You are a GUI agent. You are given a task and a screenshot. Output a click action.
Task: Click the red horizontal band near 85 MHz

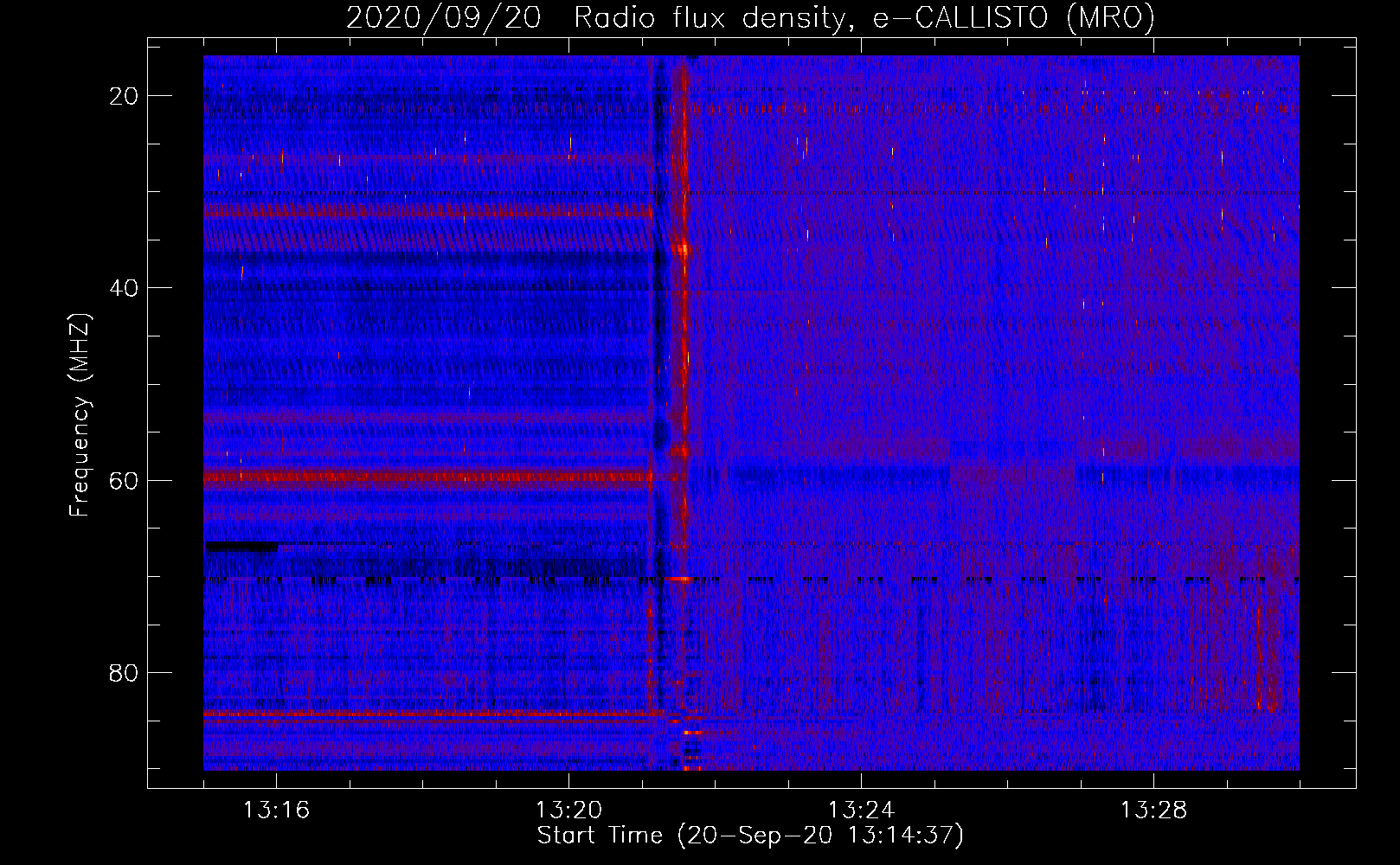pyautogui.click(x=433, y=714)
